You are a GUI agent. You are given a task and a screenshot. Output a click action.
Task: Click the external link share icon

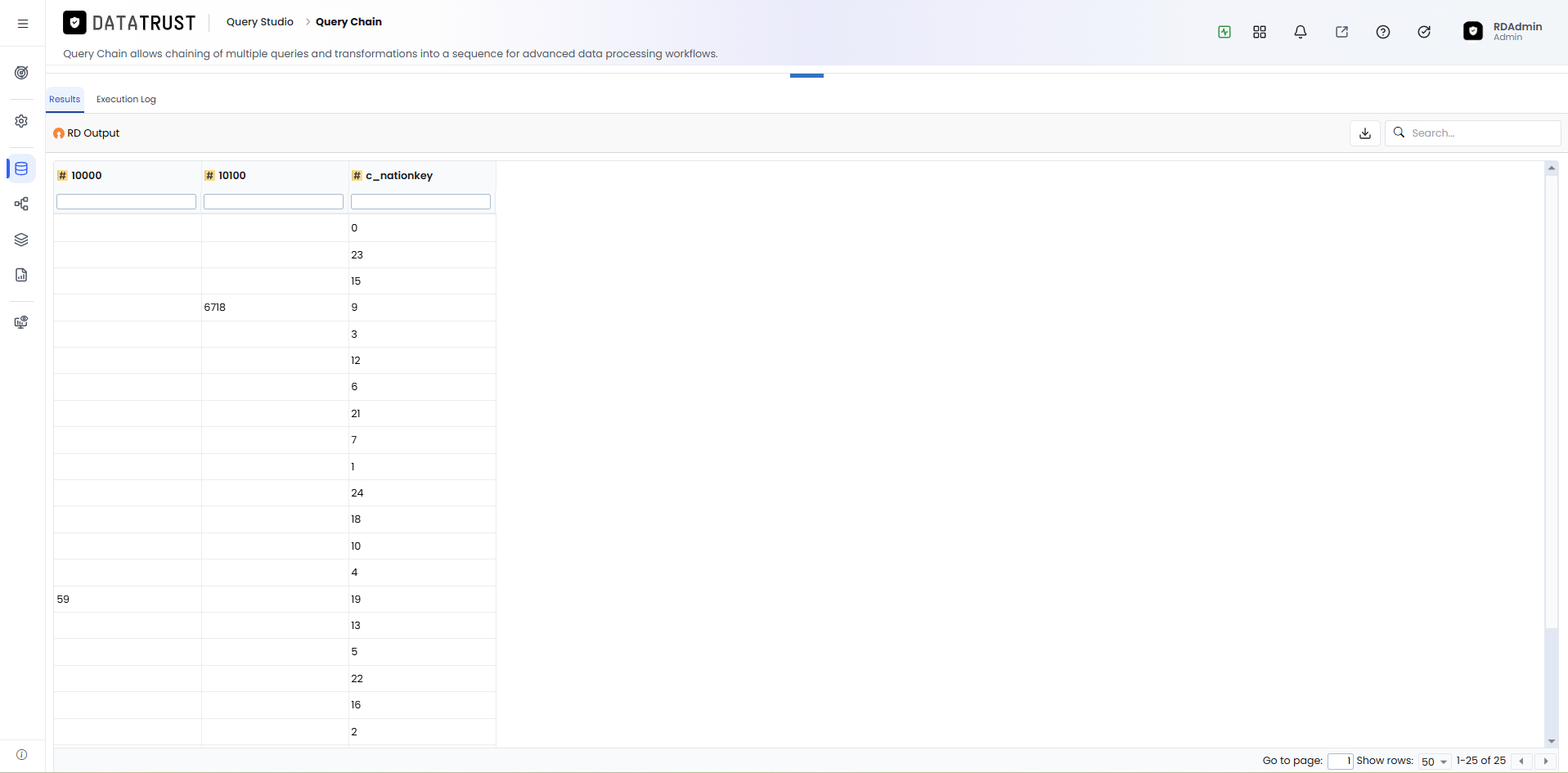coord(1342,32)
